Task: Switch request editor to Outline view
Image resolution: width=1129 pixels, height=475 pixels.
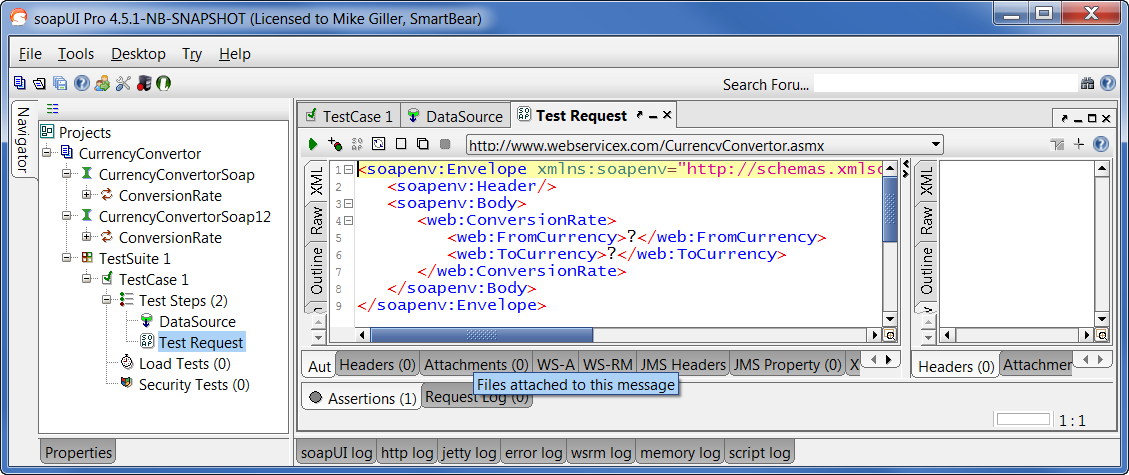Action: click(x=317, y=271)
